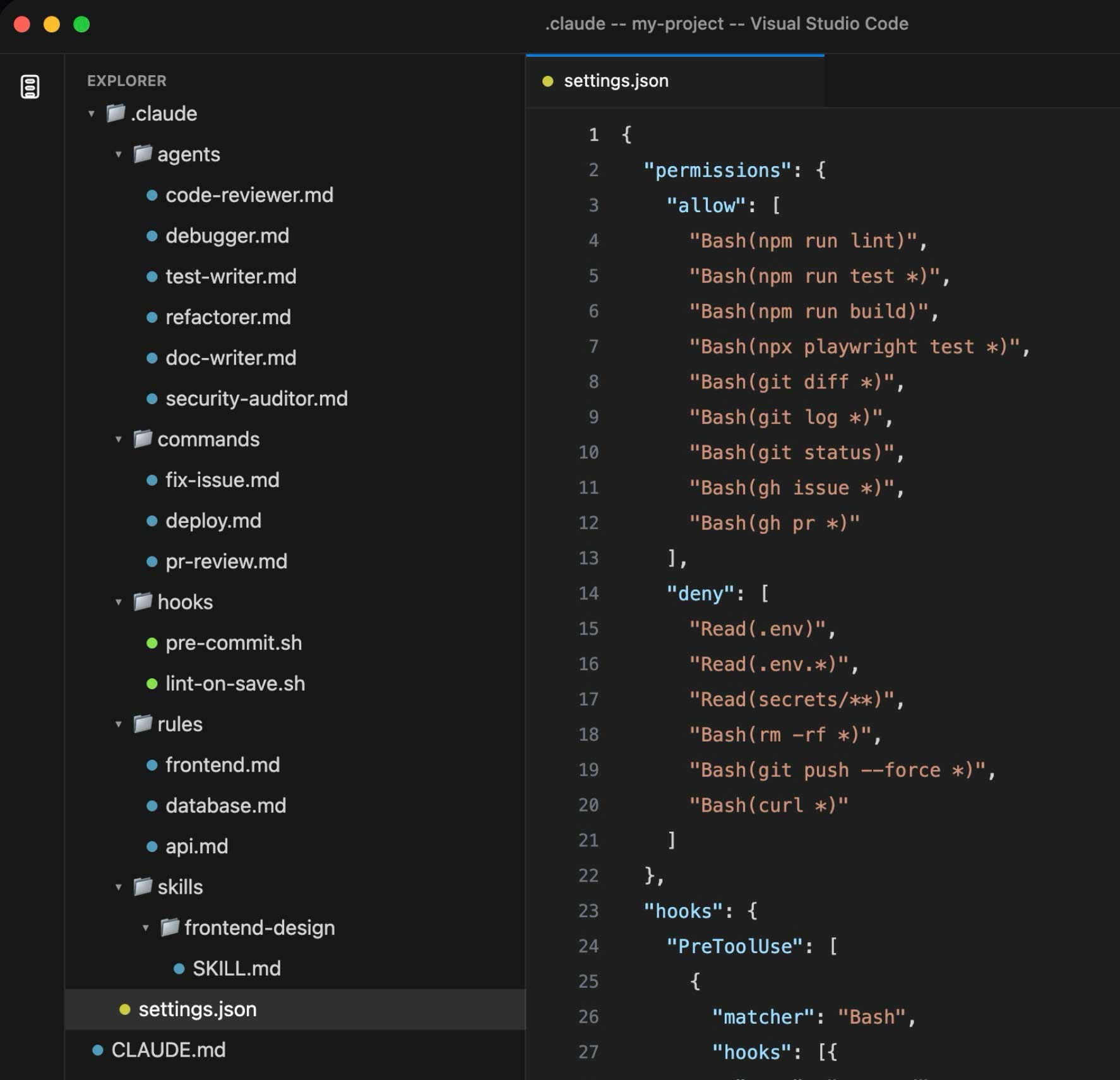Click the green macOS fullscreen button
The width and height of the screenshot is (1120, 1080).
[81, 24]
